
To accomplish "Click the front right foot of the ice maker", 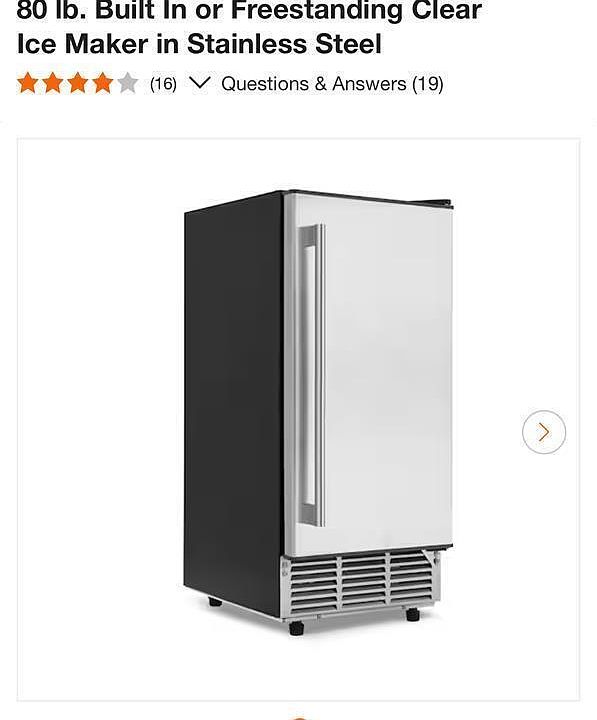I will point(412,614).
